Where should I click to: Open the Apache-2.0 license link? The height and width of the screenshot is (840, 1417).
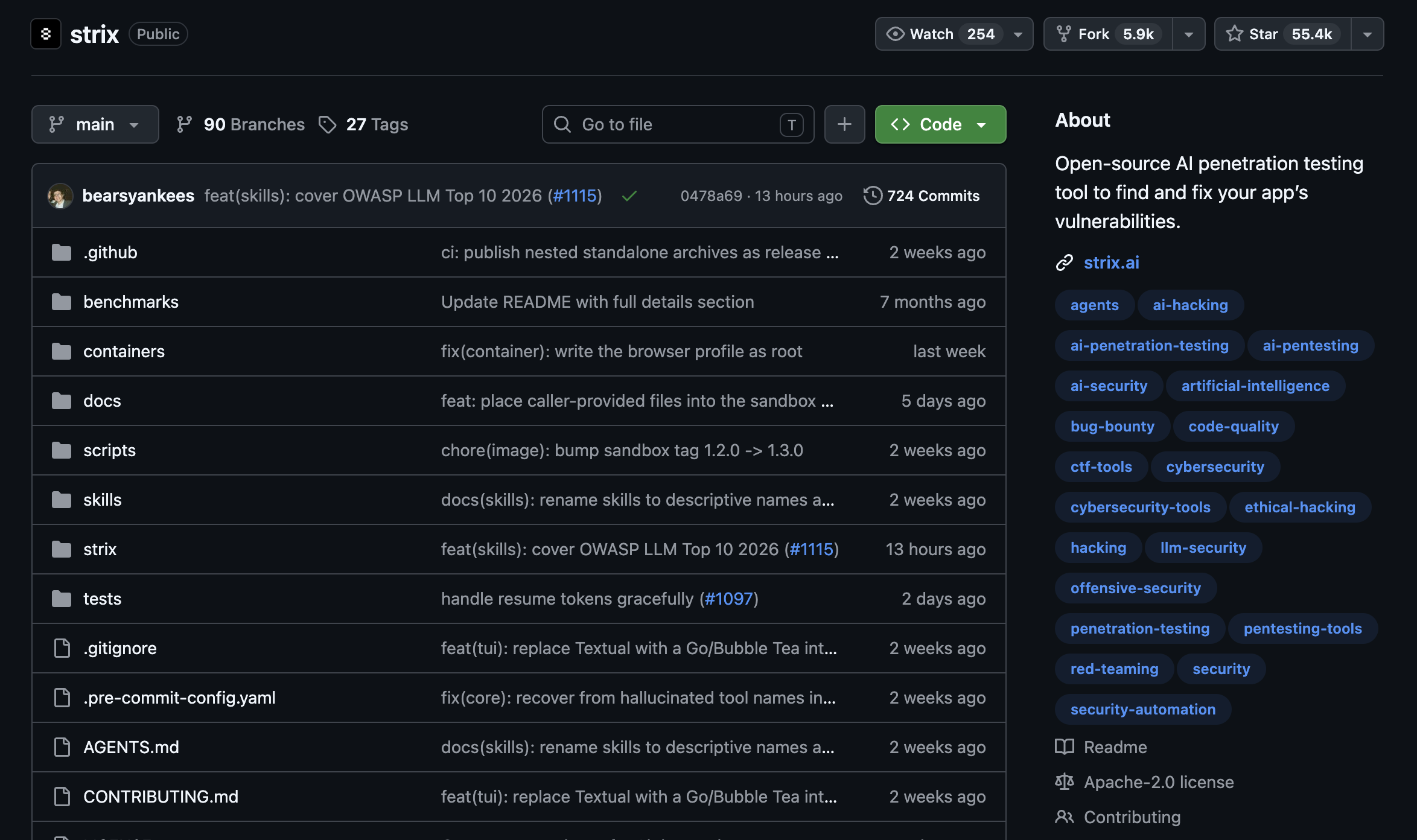tap(1159, 782)
